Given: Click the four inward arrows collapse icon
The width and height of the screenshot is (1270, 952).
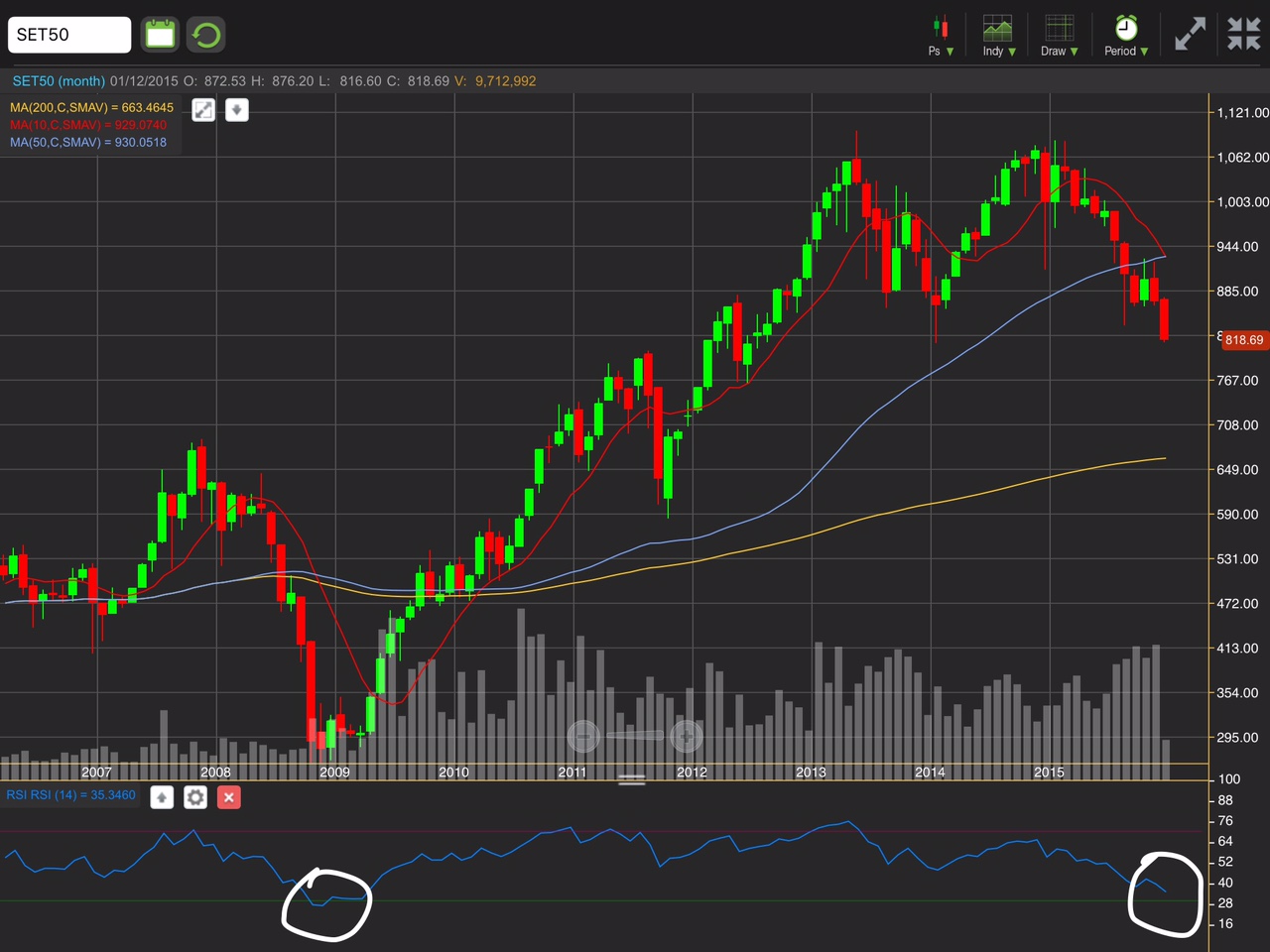Looking at the screenshot, I should click(1243, 34).
